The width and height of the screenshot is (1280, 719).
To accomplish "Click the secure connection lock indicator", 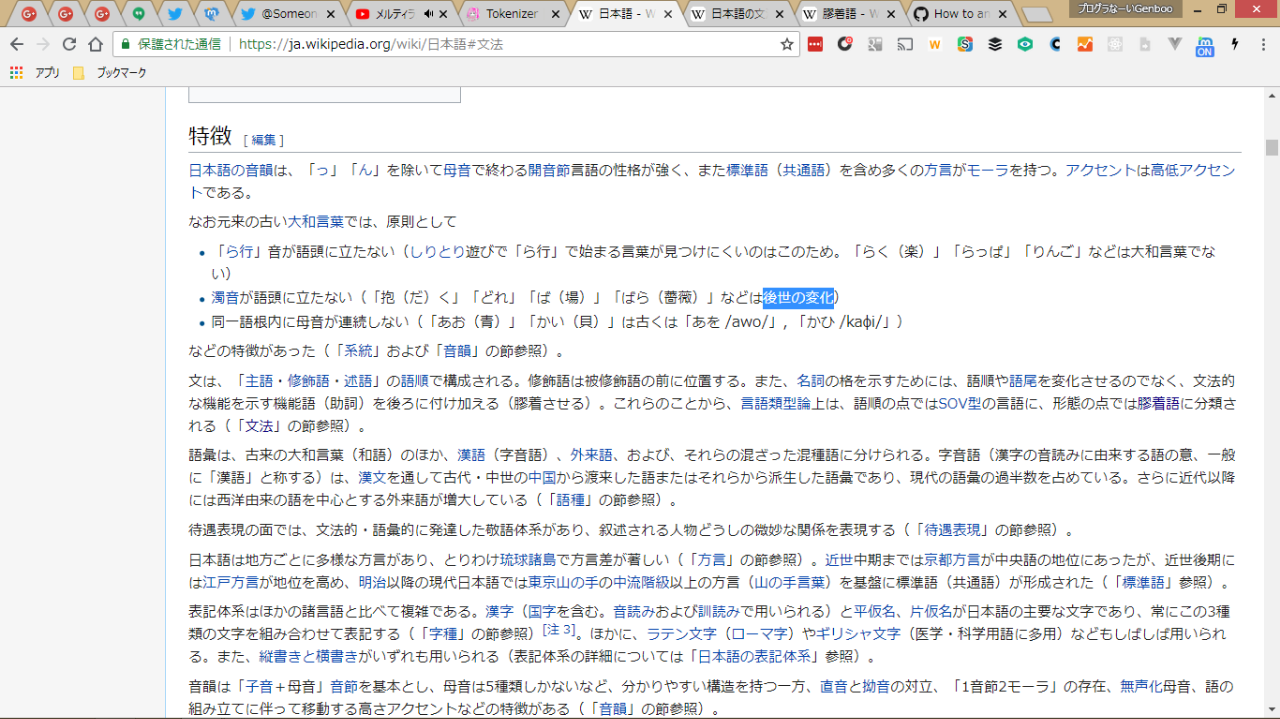I will pos(125,44).
